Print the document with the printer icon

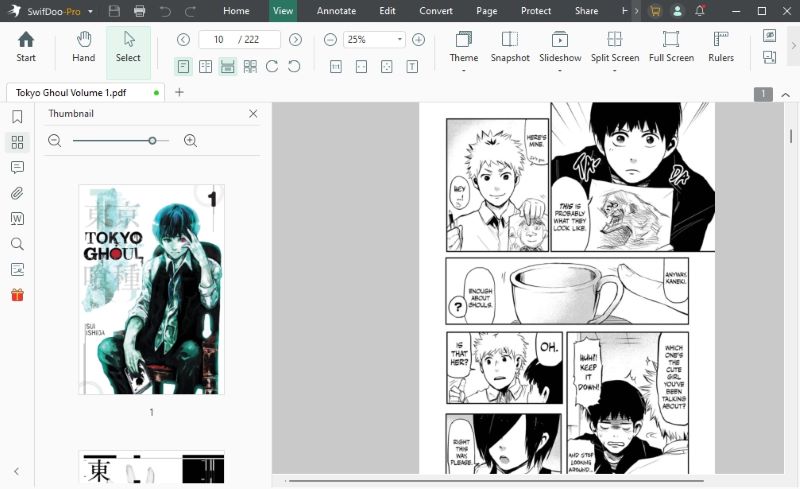point(139,11)
